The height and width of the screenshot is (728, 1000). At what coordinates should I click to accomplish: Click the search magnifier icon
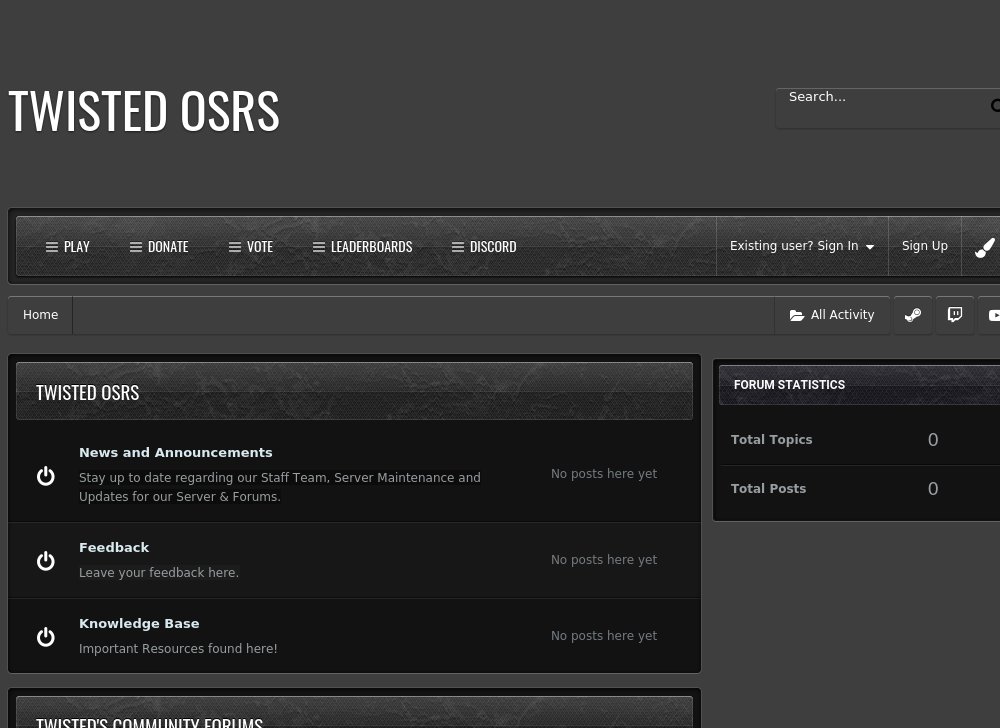[994, 106]
